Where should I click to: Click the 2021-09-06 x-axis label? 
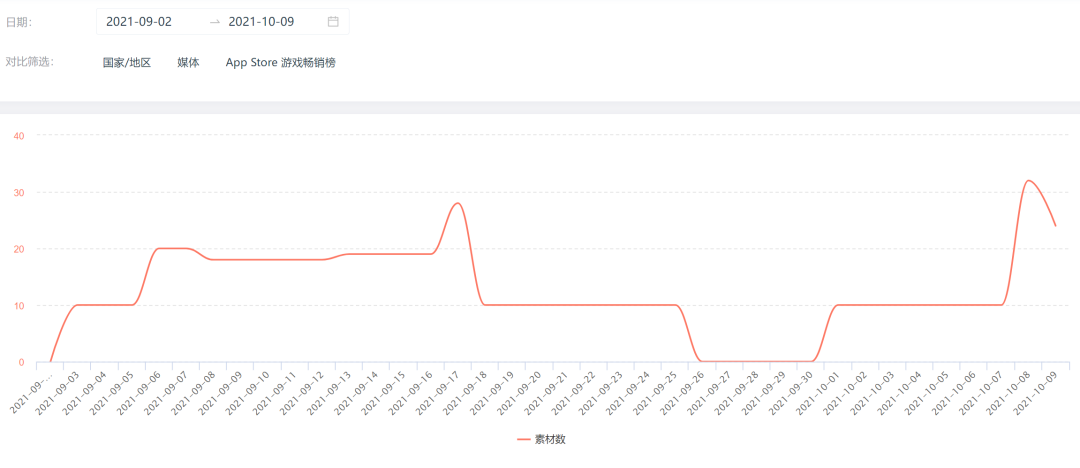(139, 390)
